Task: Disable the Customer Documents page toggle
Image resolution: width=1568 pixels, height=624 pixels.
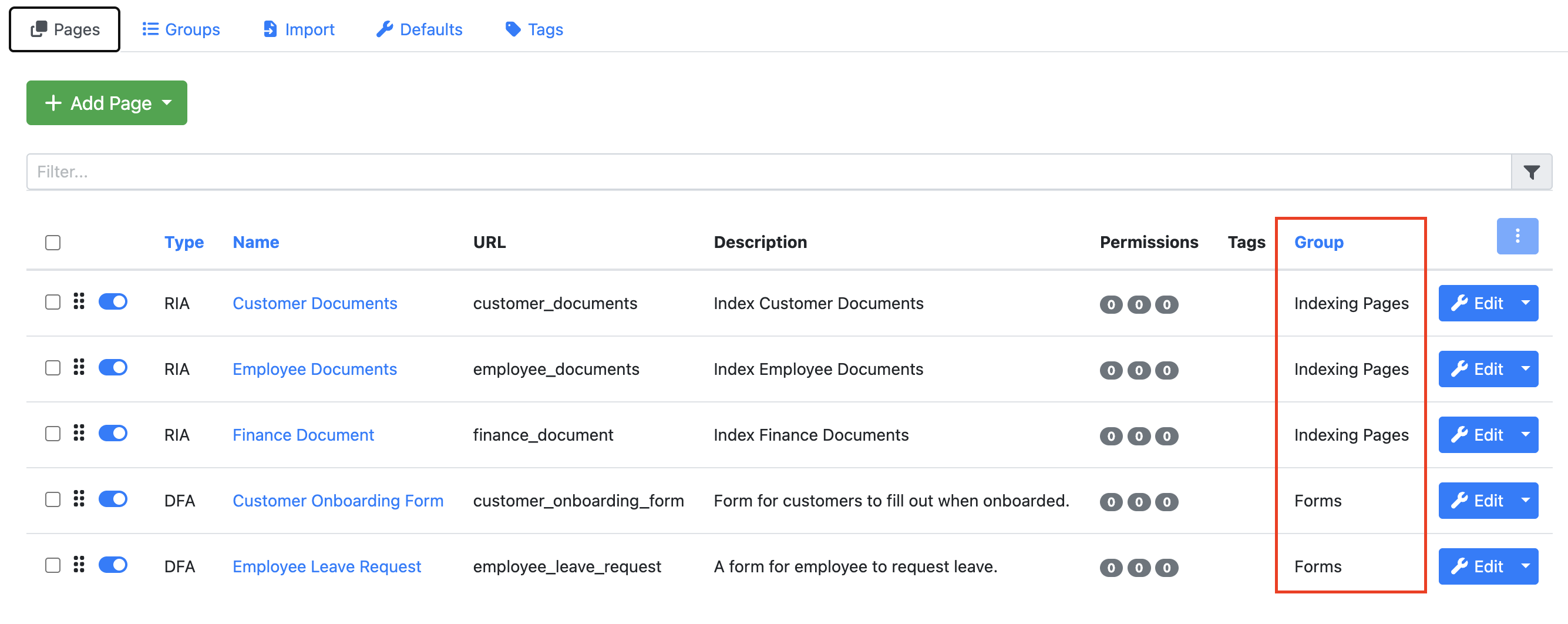Action: 113,301
